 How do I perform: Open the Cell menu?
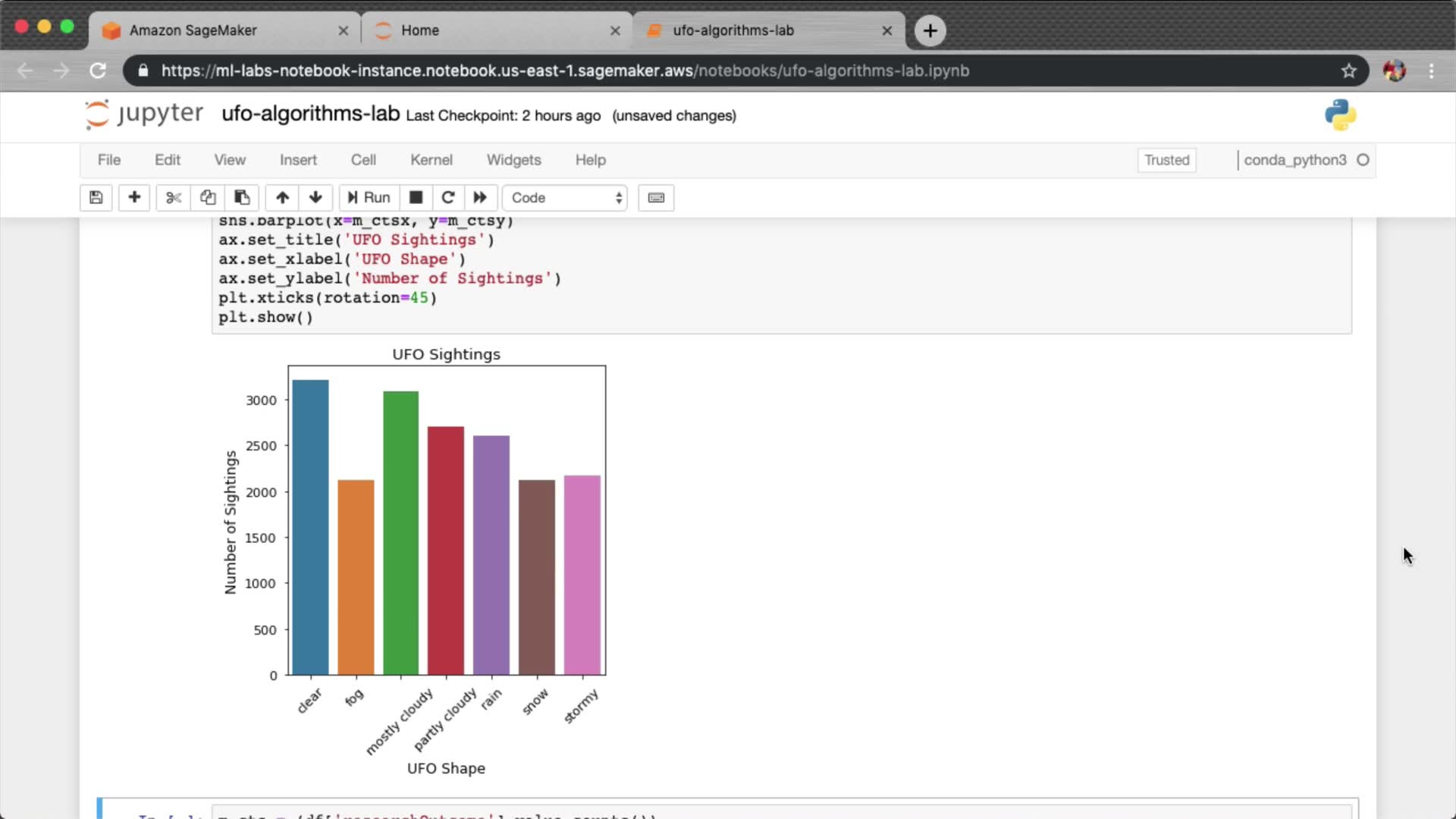(x=363, y=160)
